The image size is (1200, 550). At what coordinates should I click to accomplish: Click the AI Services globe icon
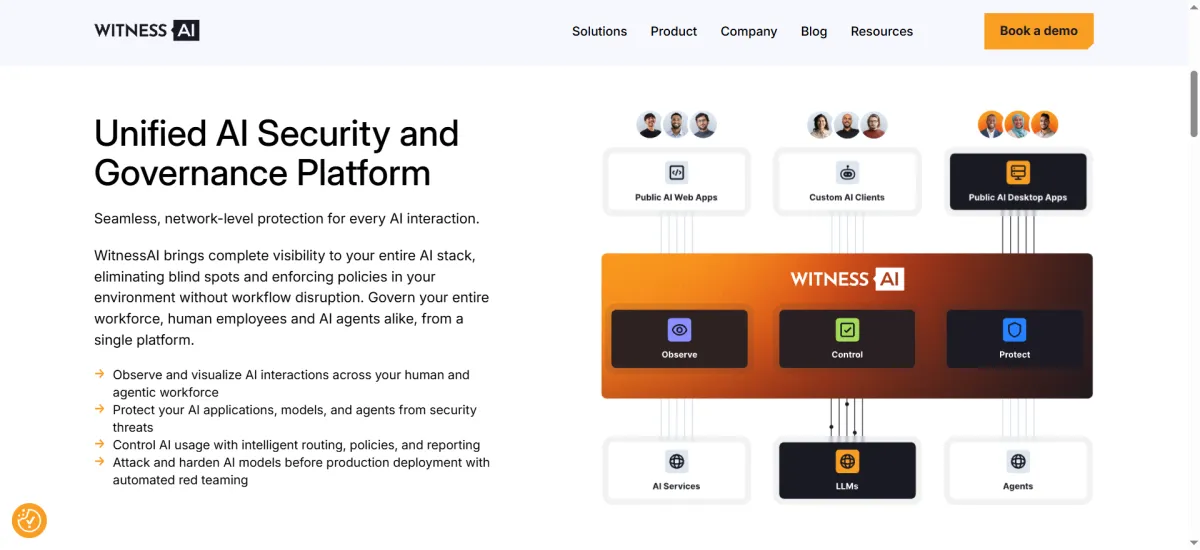point(677,461)
